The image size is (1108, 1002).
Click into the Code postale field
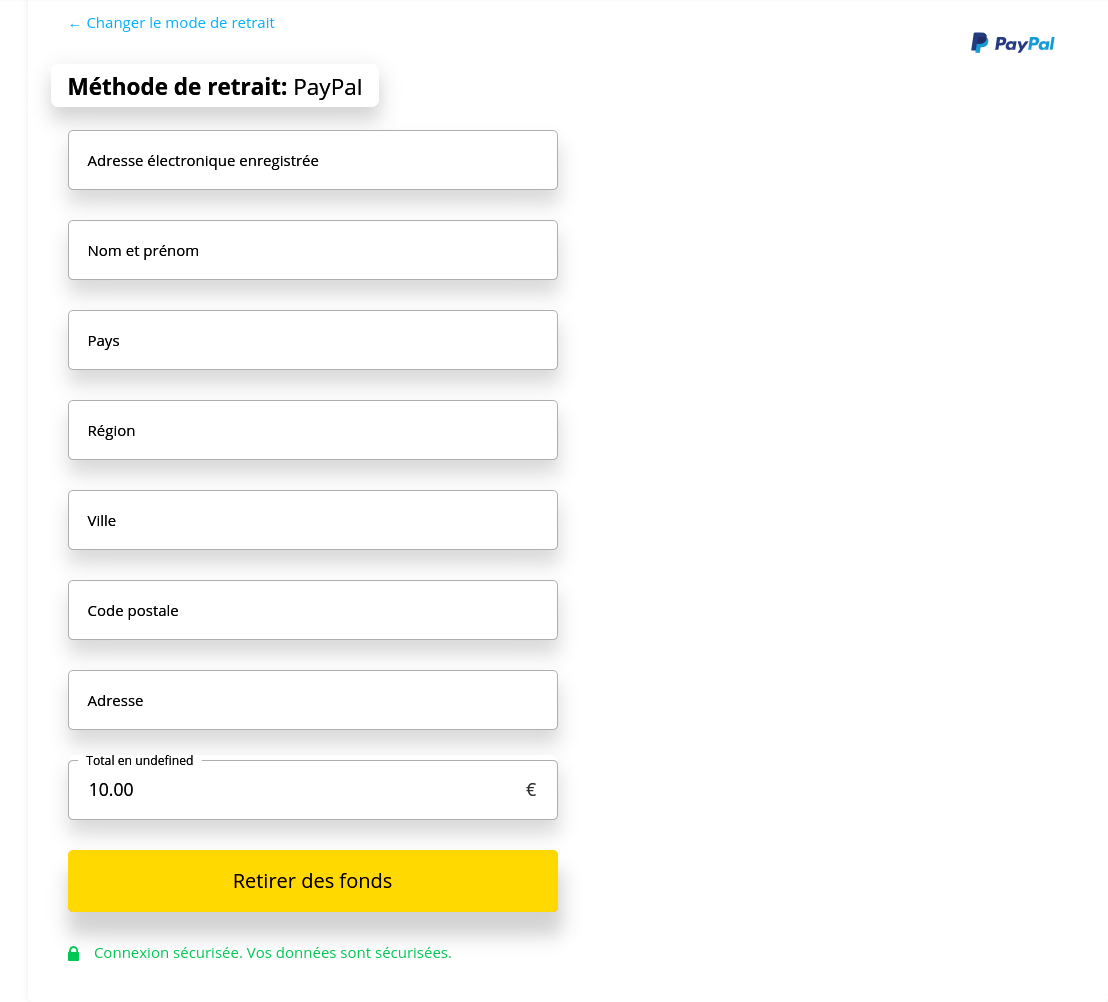point(313,610)
